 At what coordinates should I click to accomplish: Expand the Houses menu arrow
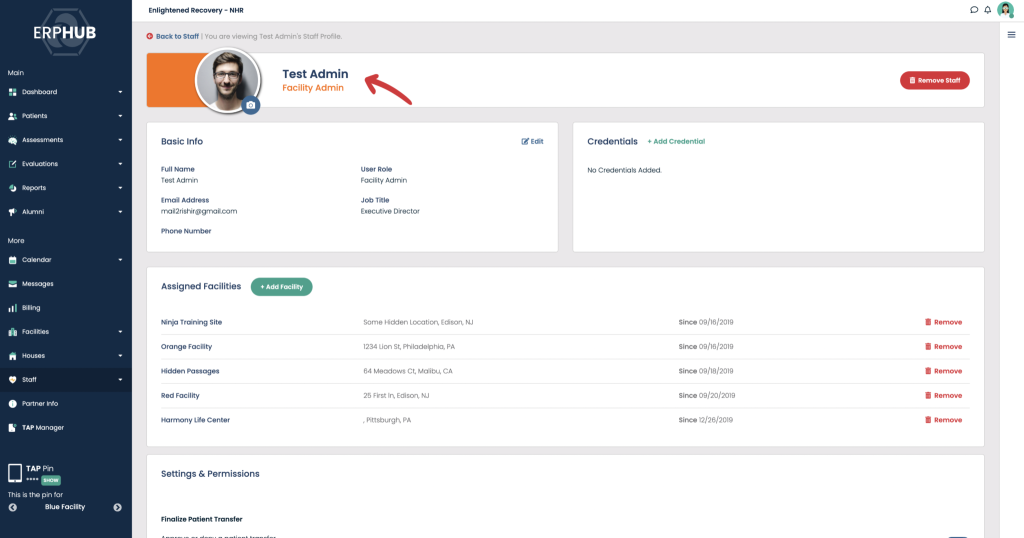click(x=120, y=356)
